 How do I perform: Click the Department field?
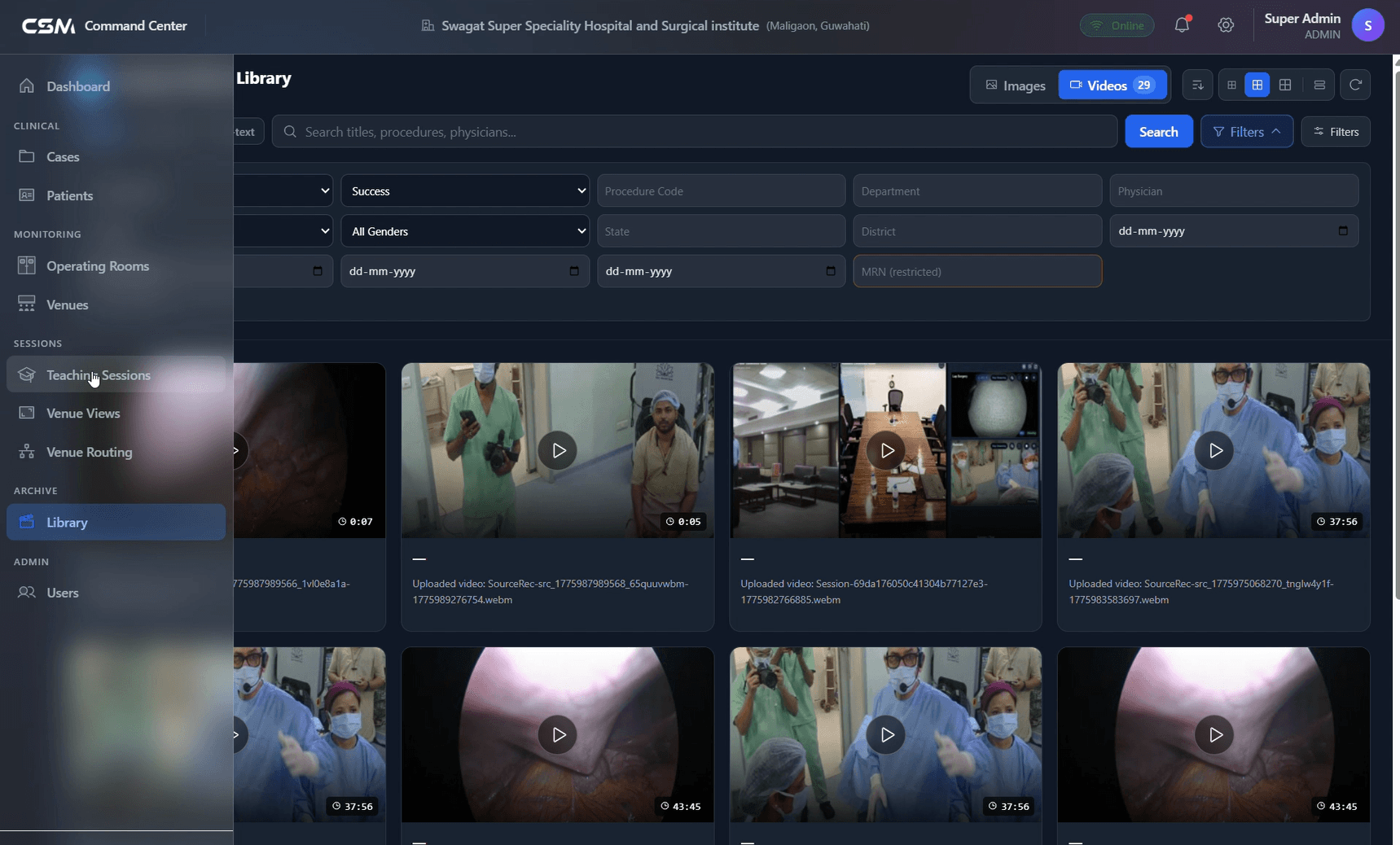pos(977,190)
